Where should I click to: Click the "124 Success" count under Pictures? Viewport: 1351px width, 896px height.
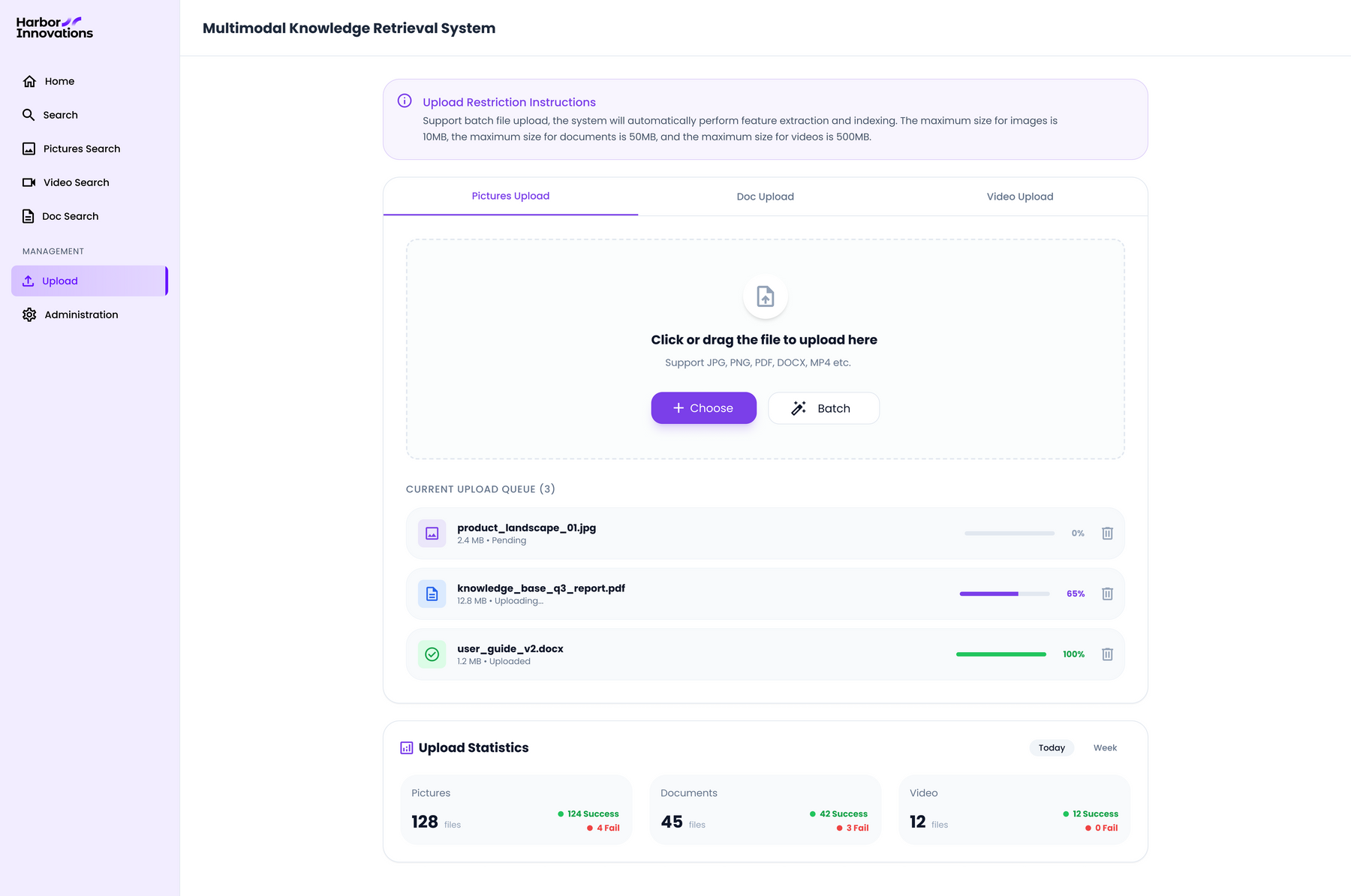pyautogui.click(x=593, y=813)
